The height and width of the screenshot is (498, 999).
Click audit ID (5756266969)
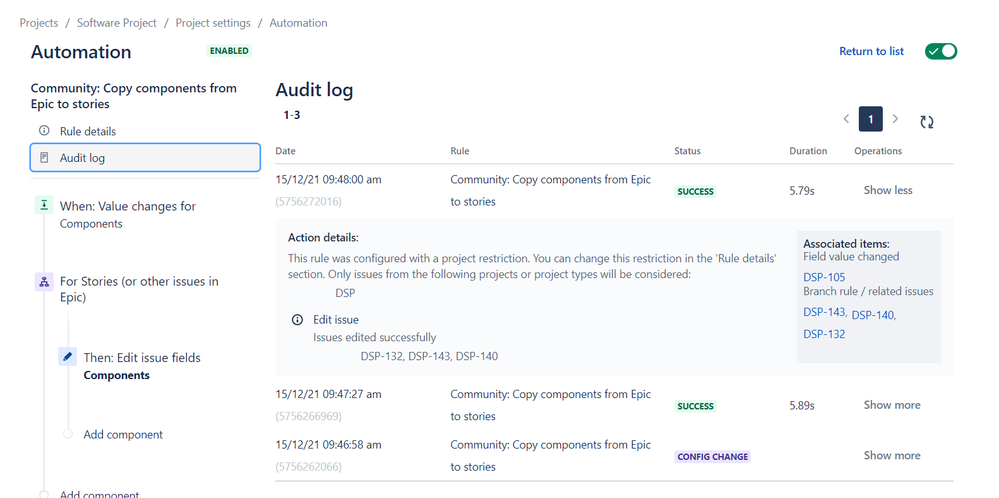click(308, 416)
